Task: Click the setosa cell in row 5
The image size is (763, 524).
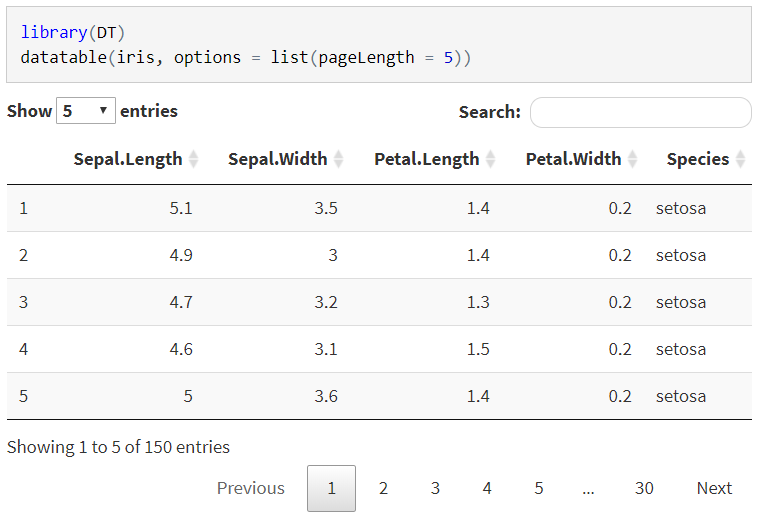Action: 681,396
